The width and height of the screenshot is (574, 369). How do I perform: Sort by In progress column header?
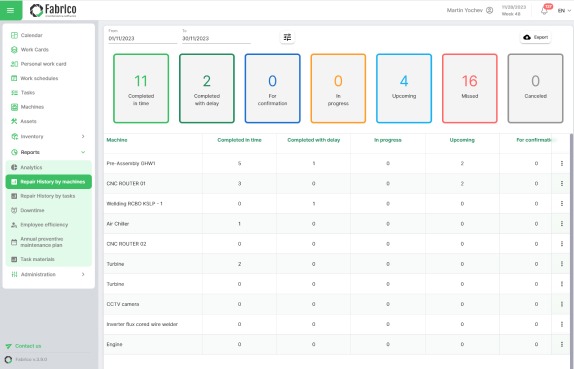(388, 140)
